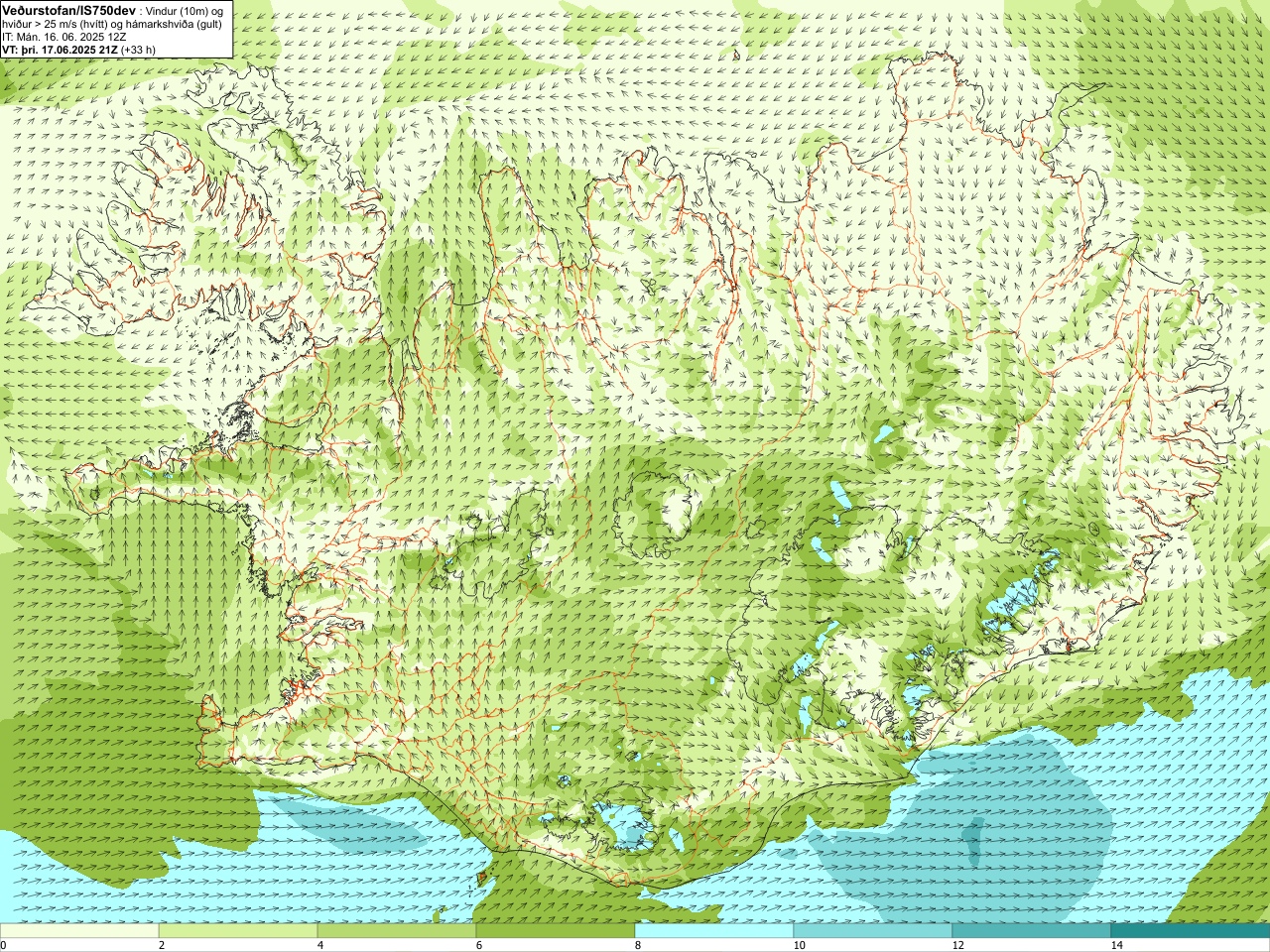
Task: Click the legend scale label "14"
Action: click(1116, 945)
